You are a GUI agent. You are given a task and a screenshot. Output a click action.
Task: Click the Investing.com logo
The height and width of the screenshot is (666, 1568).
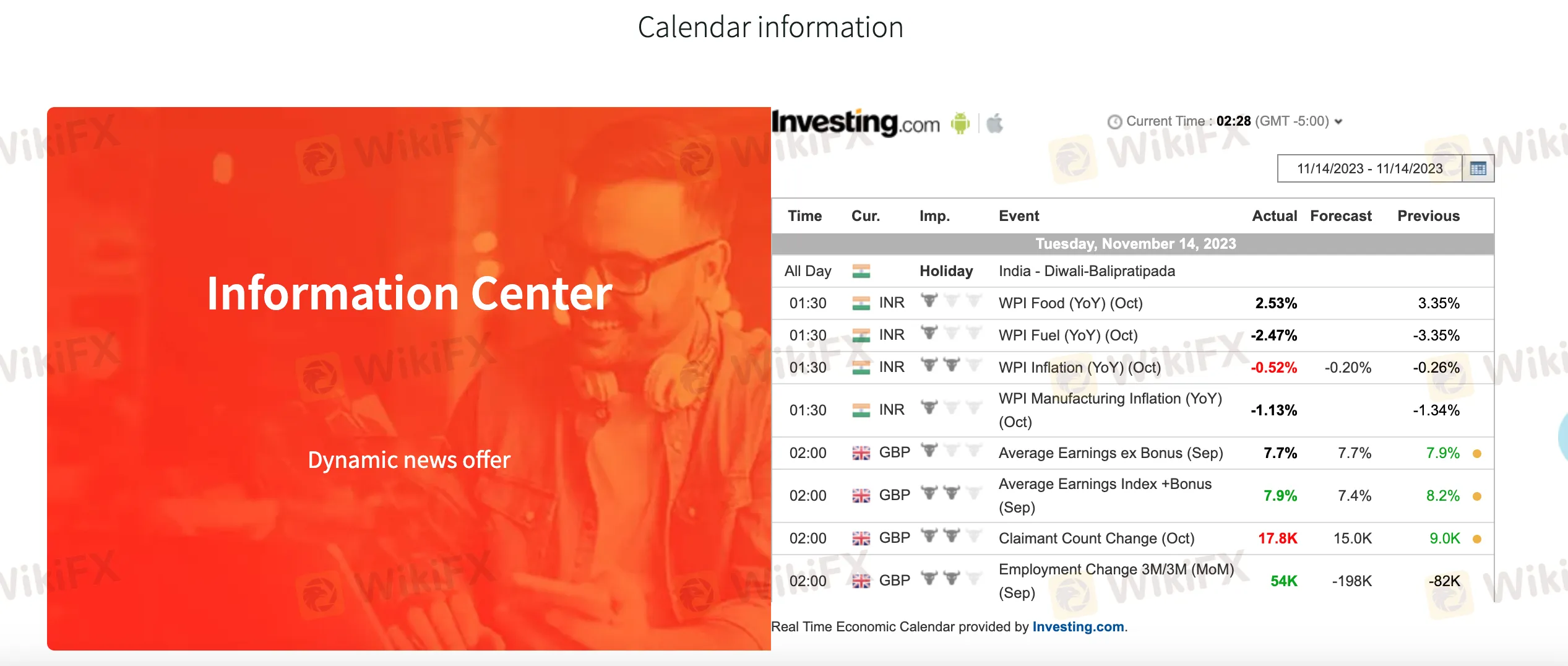coord(856,123)
